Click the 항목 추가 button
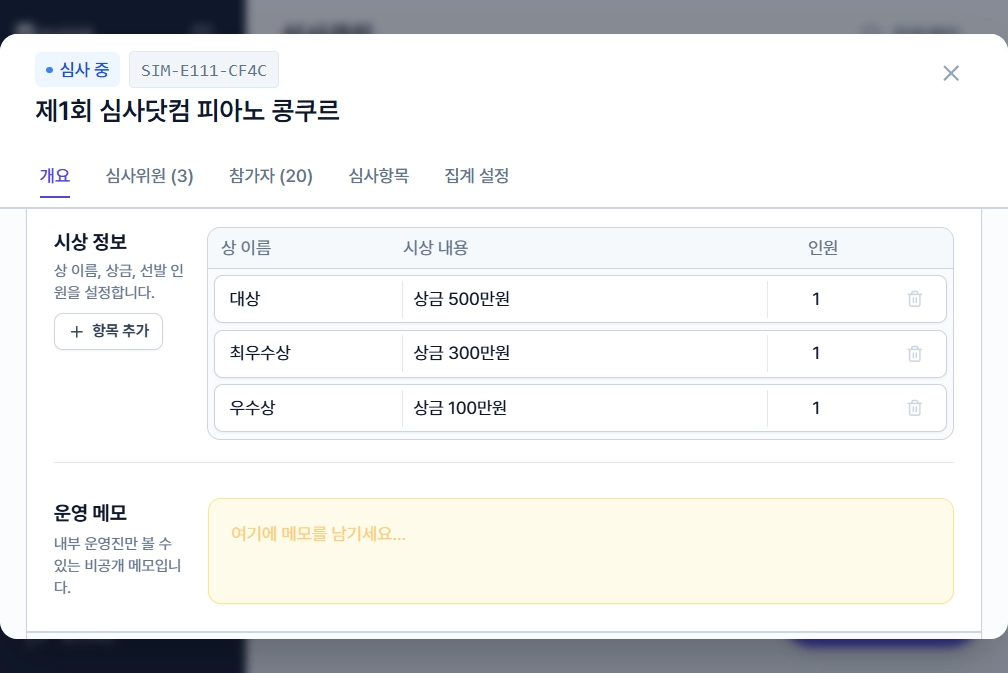The width and height of the screenshot is (1008, 673). point(108,331)
